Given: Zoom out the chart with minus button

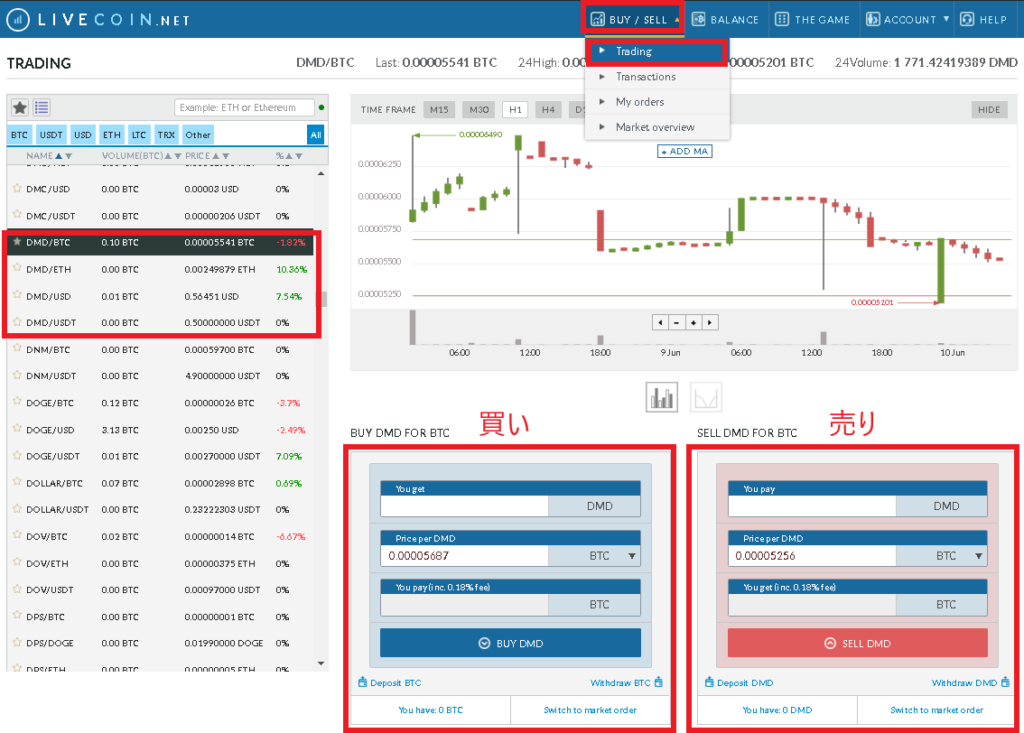Looking at the screenshot, I should 677,322.
